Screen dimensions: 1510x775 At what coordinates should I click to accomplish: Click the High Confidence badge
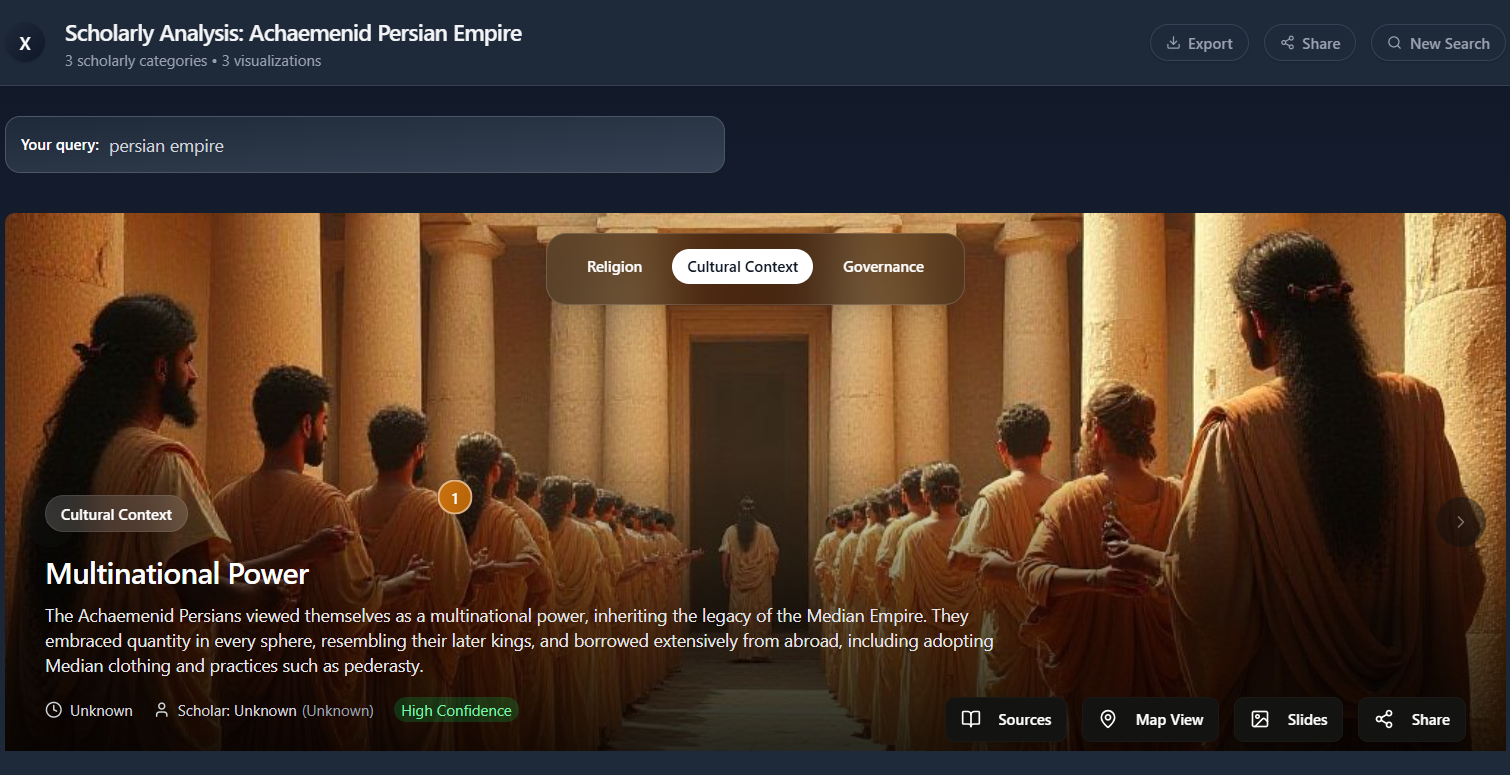[x=456, y=710]
